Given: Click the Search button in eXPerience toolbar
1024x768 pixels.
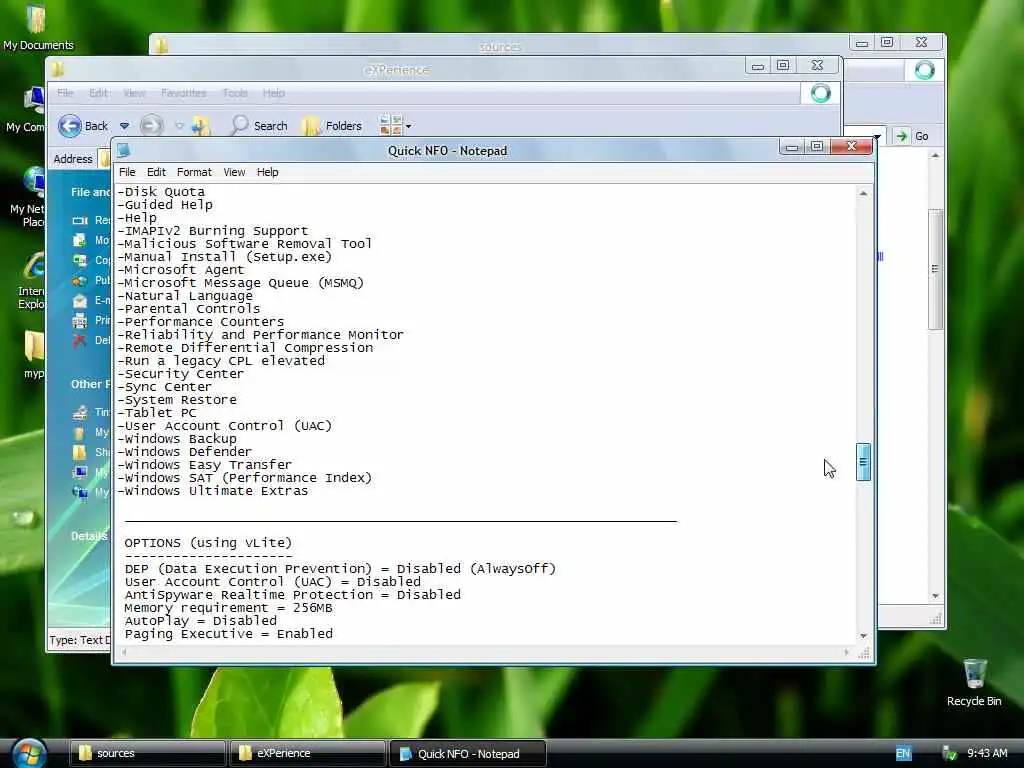Looking at the screenshot, I should pyautogui.click(x=259, y=126).
